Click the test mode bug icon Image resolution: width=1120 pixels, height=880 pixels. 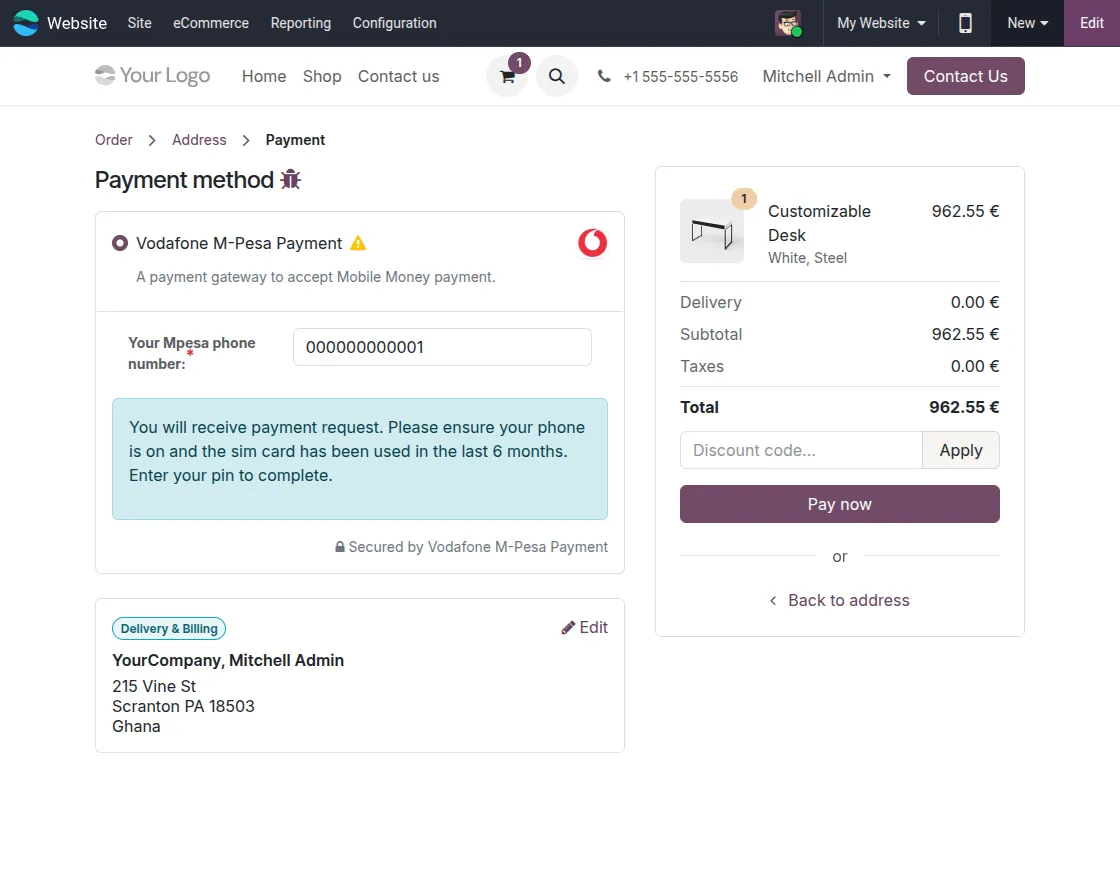click(291, 179)
